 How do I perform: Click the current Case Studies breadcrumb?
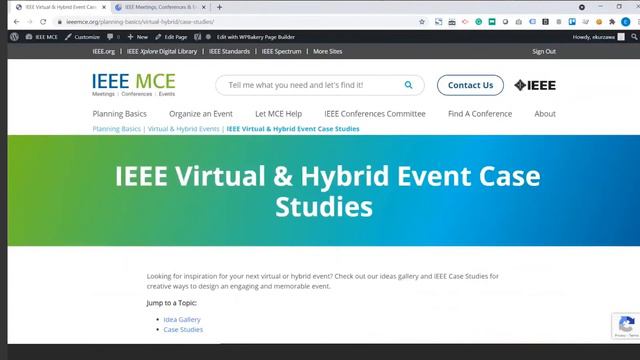pos(293,129)
